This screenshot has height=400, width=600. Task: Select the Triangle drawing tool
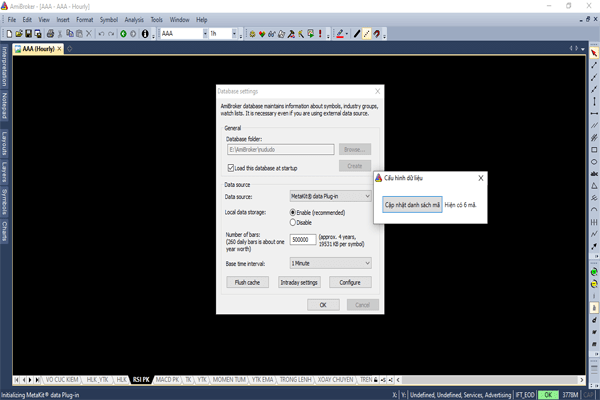[594, 186]
